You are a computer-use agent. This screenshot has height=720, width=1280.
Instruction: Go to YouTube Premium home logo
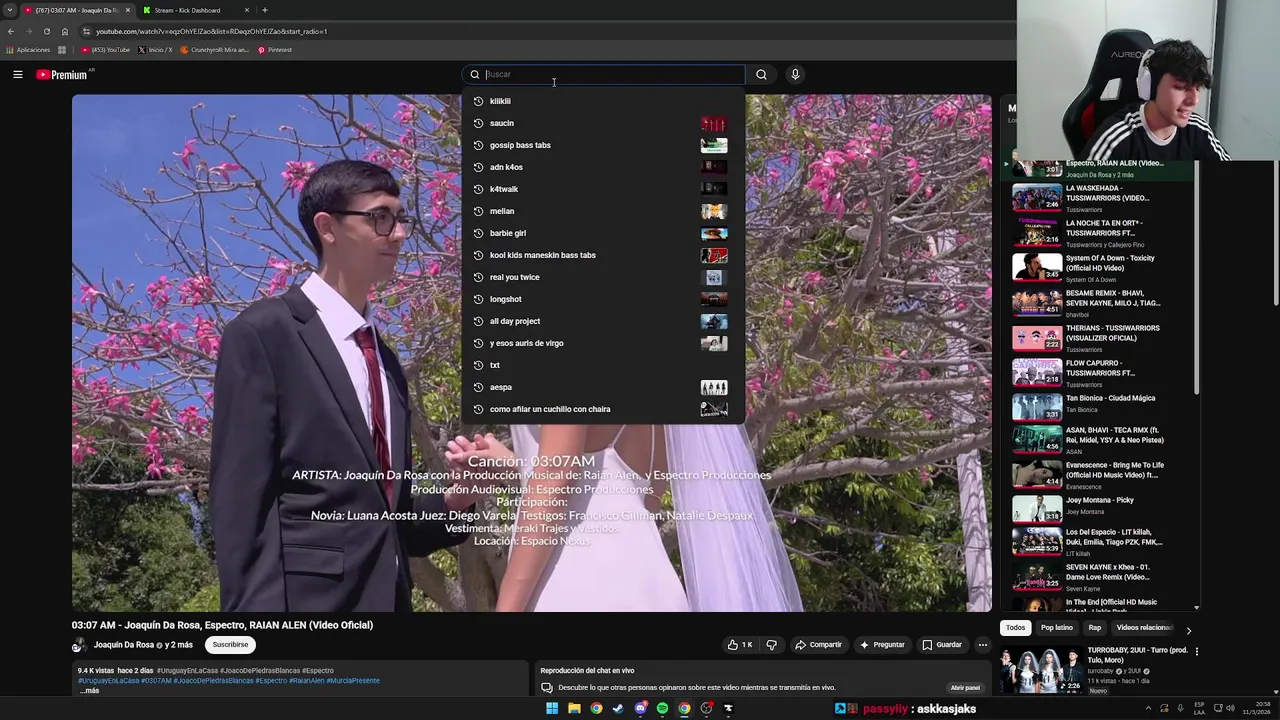tap(62, 74)
